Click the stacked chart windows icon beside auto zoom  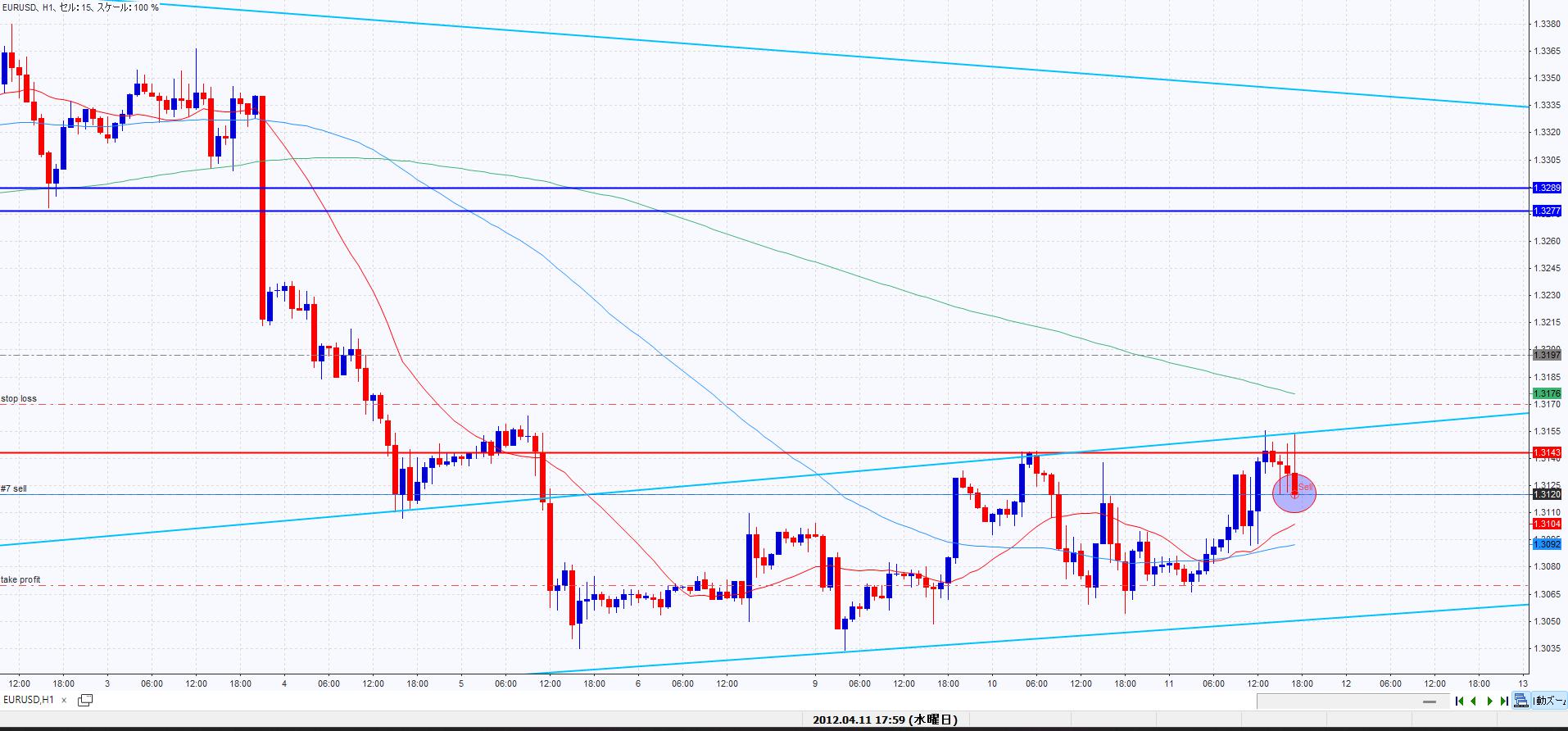pyautogui.click(x=1521, y=701)
